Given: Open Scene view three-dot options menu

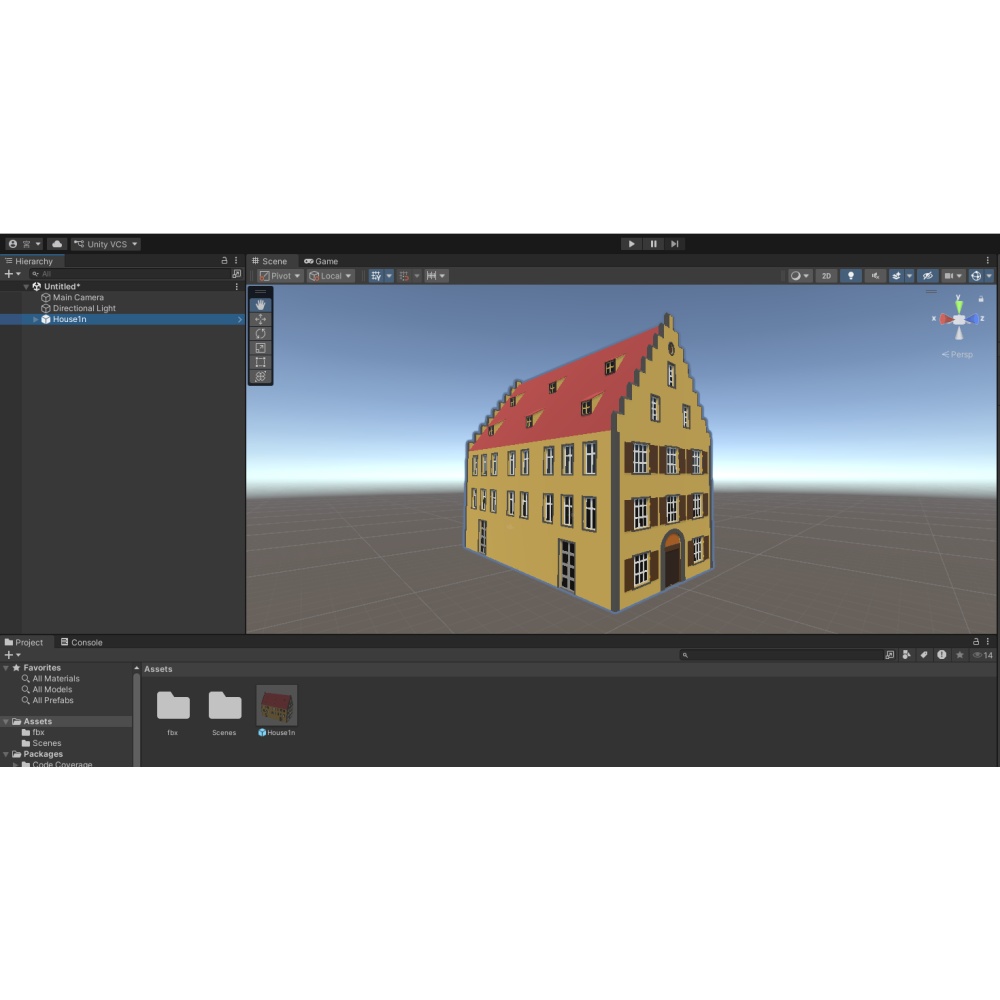Looking at the screenshot, I should [987, 261].
